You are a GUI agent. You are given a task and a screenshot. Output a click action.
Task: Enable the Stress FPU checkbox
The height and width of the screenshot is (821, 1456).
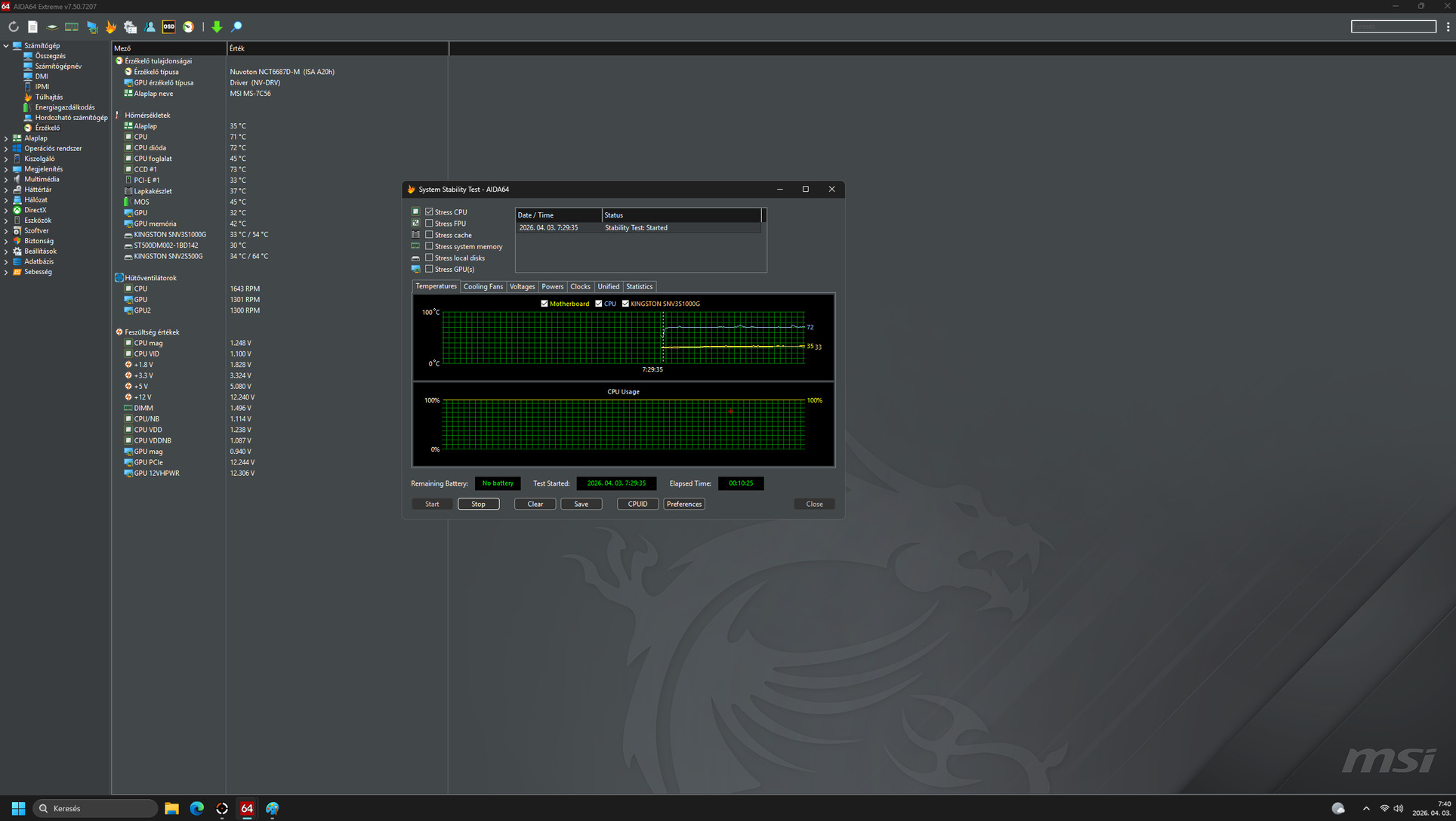429,224
